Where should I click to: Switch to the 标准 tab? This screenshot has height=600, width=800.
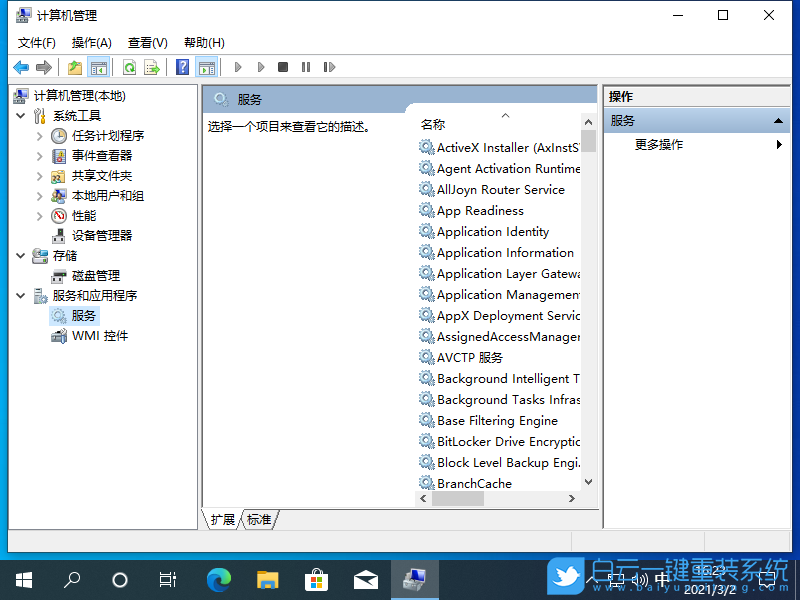pos(259,519)
